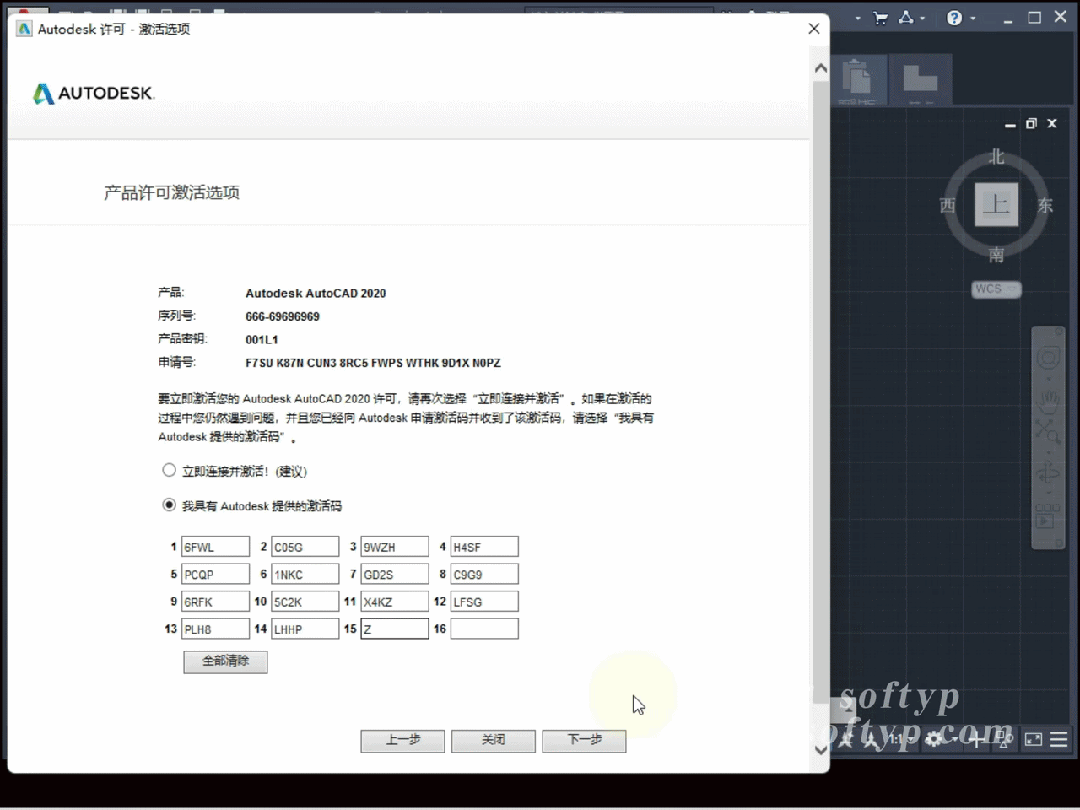Click activation code field 13 containing PLH8
The height and width of the screenshot is (810, 1080).
tap(216, 629)
